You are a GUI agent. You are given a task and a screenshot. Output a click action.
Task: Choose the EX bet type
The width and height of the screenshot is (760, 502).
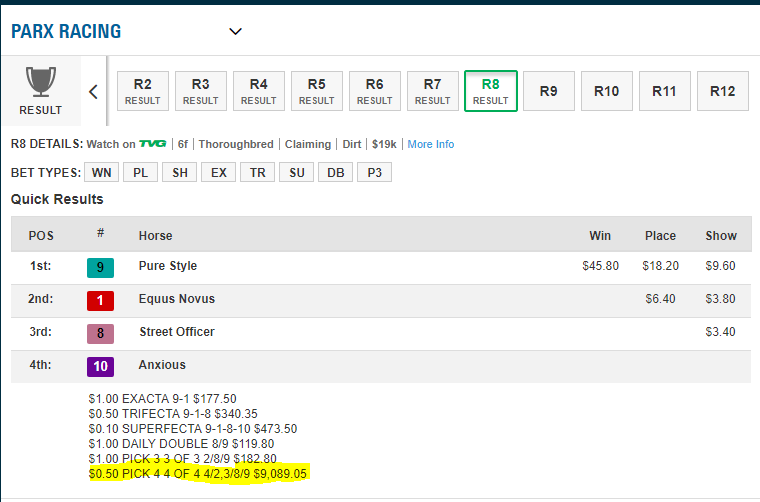(x=219, y=173)
